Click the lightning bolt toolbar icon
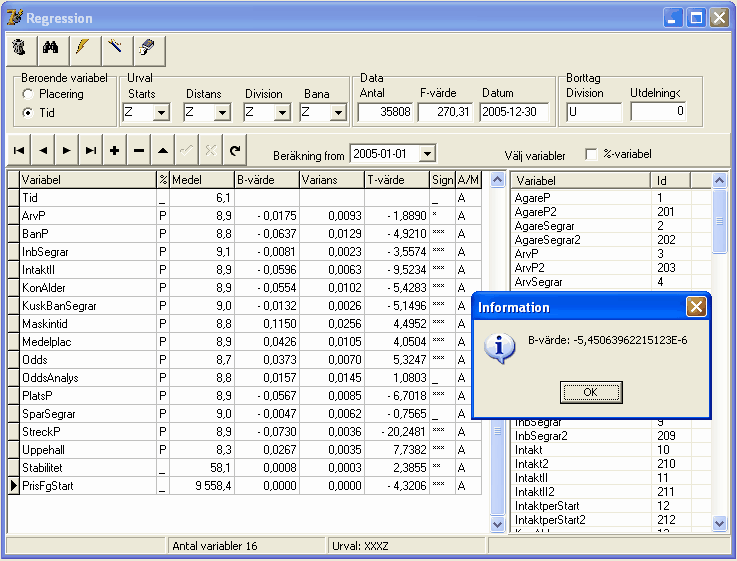The image size is (737, 561). (x=83, y=48)
